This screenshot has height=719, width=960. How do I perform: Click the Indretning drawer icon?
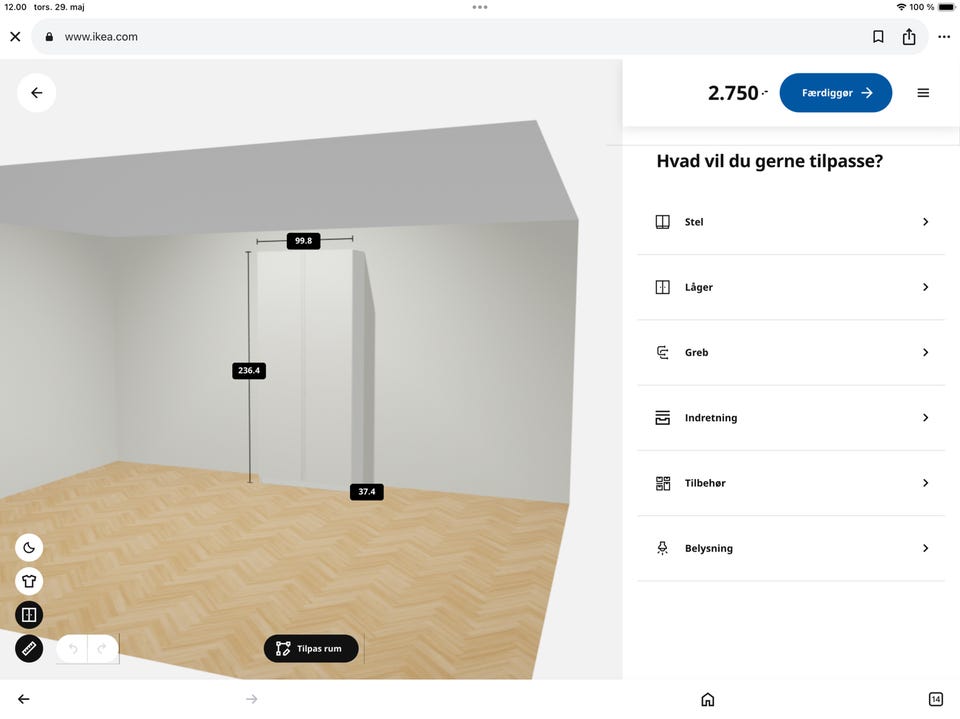pos(662,418)
